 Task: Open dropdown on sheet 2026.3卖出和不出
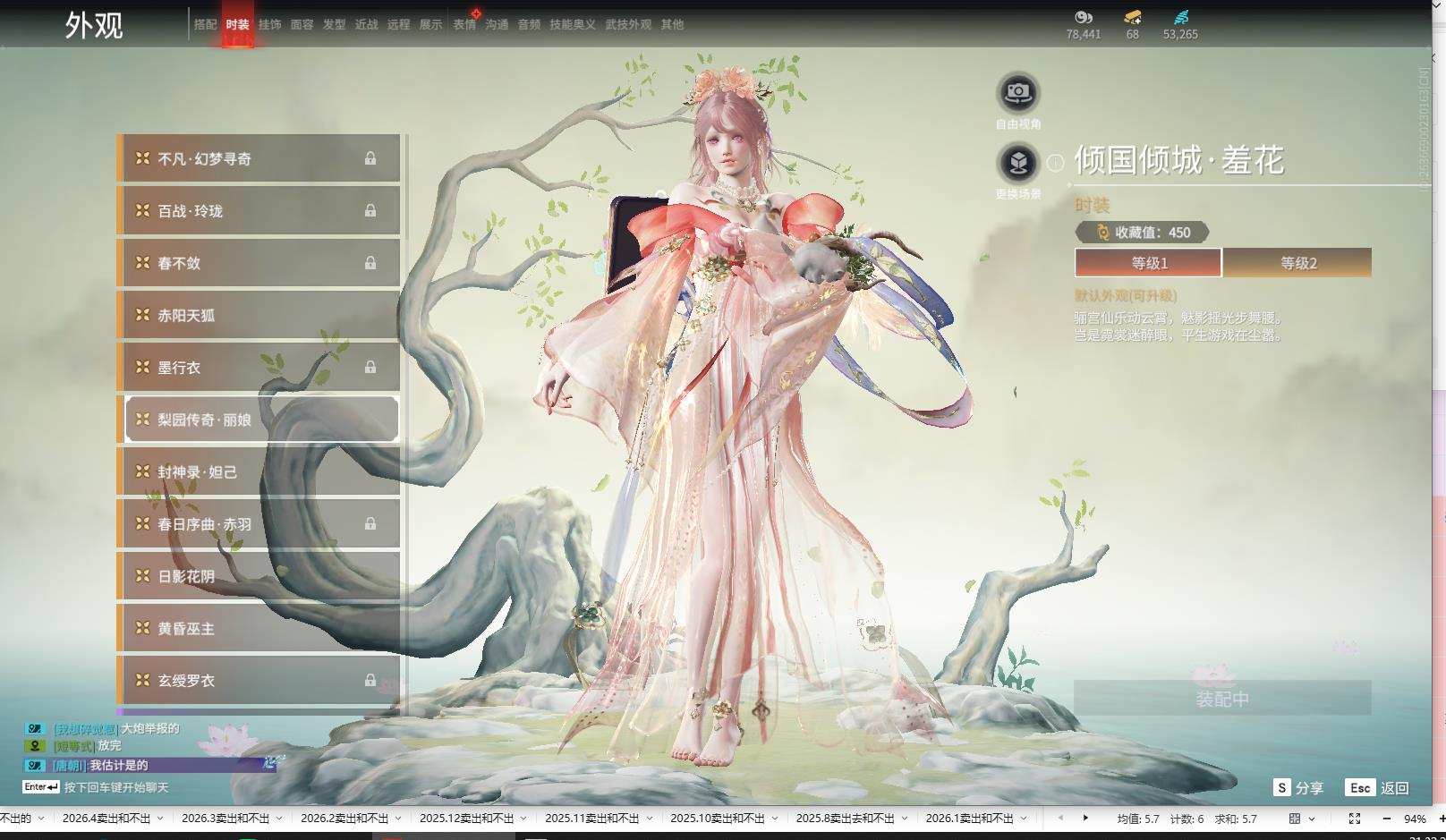[x=279, y=819]
